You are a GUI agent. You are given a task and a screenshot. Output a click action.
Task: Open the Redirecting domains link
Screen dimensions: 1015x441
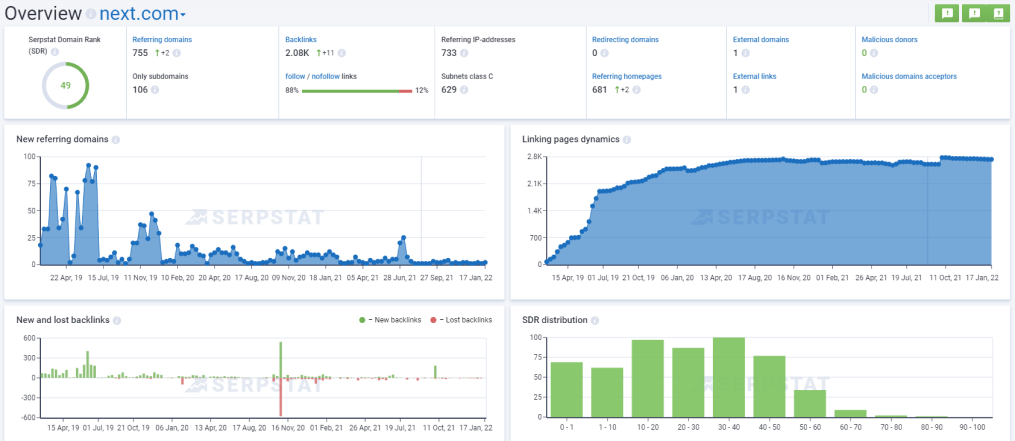(624, 40)
